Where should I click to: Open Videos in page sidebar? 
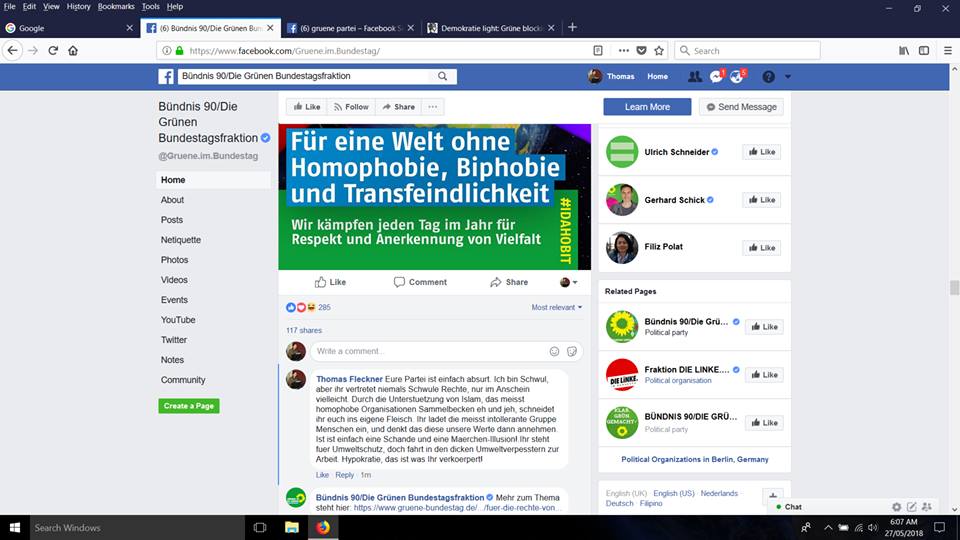pos(174,280)
